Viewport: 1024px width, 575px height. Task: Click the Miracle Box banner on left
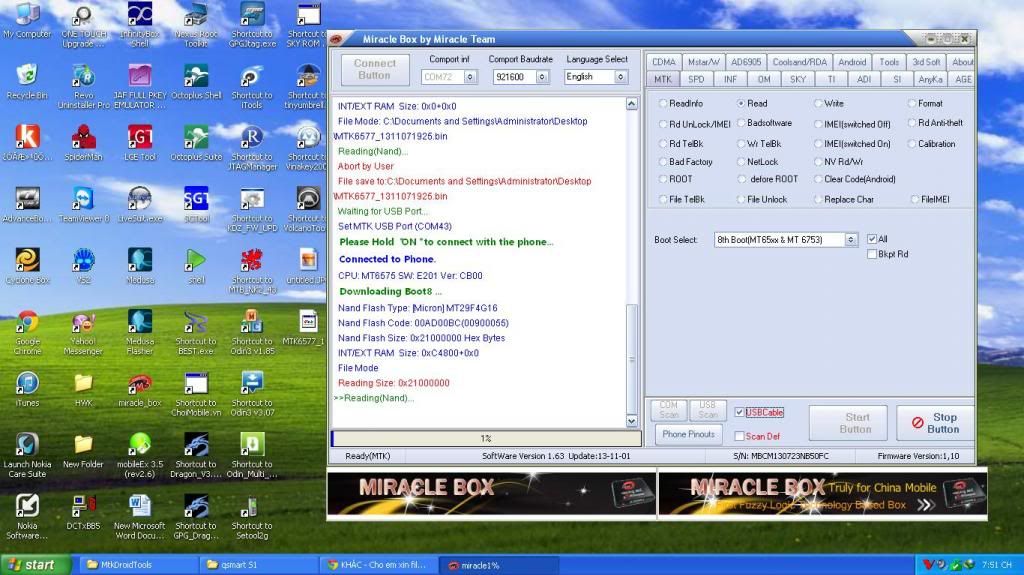(491, 493)
